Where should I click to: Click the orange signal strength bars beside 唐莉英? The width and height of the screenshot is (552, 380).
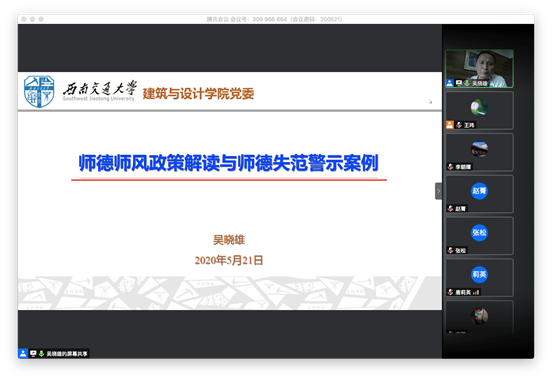(x=476, y=292)
